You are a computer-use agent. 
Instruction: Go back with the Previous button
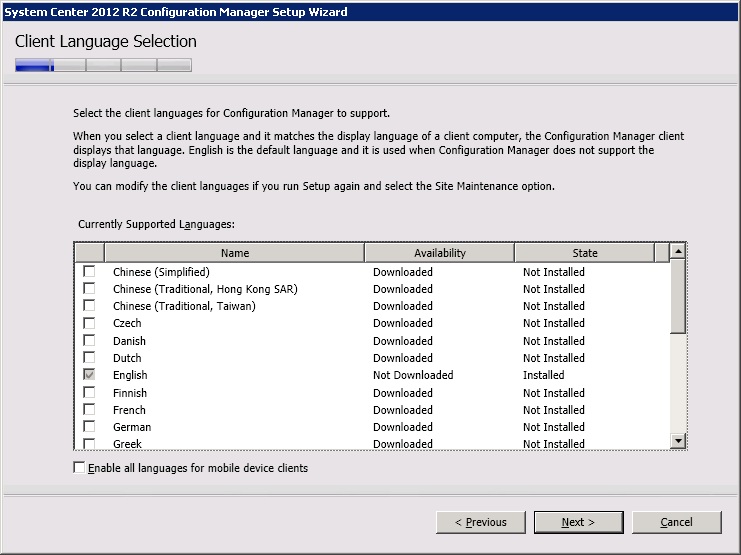(480, 522)
